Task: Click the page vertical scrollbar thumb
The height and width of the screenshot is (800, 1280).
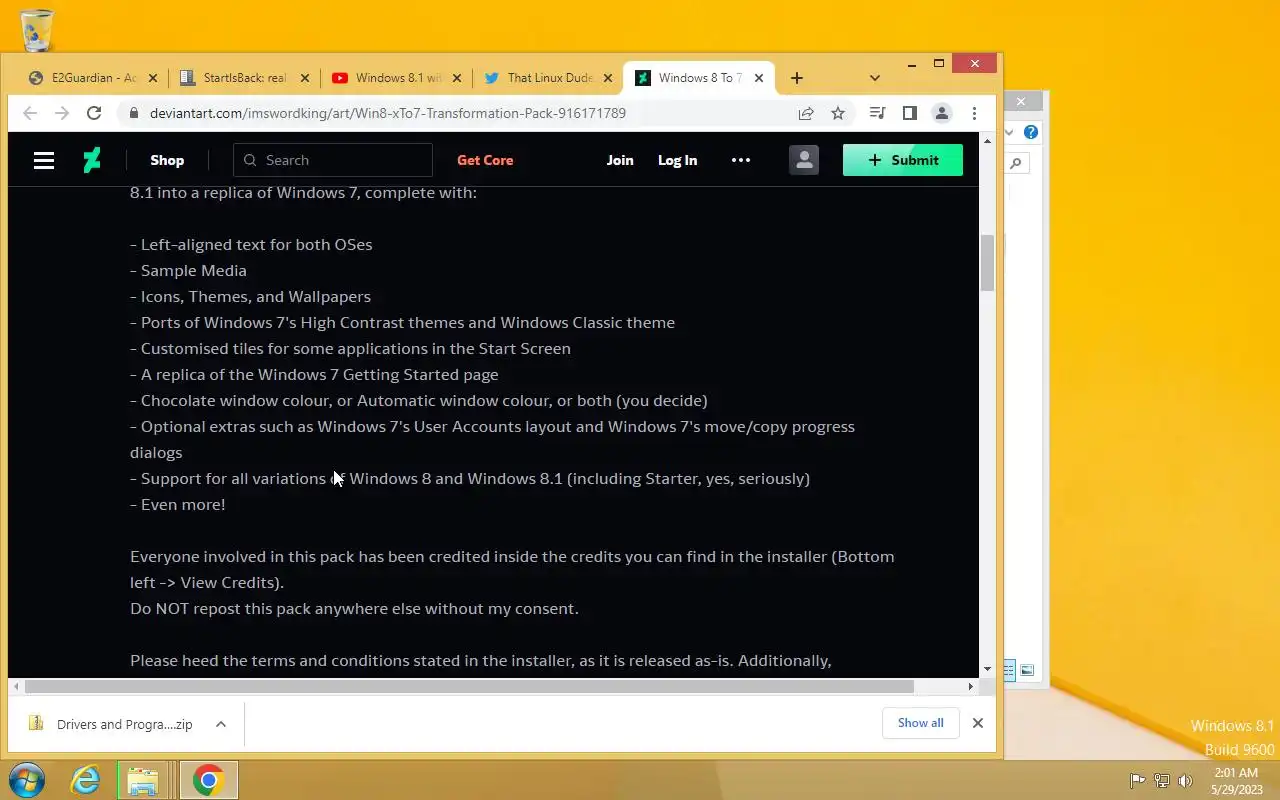Action: click(x=988, y=262)
